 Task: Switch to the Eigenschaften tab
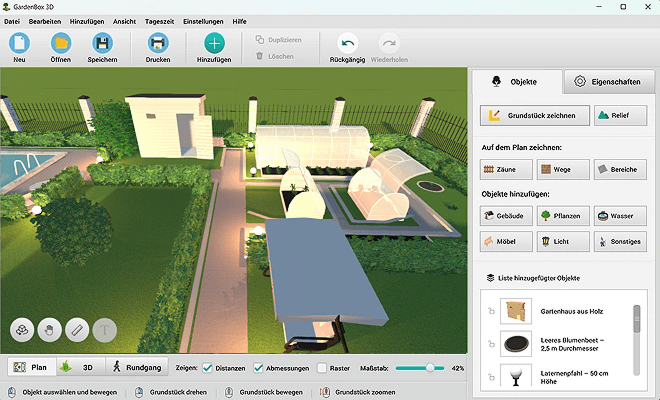tap(609, 82)
